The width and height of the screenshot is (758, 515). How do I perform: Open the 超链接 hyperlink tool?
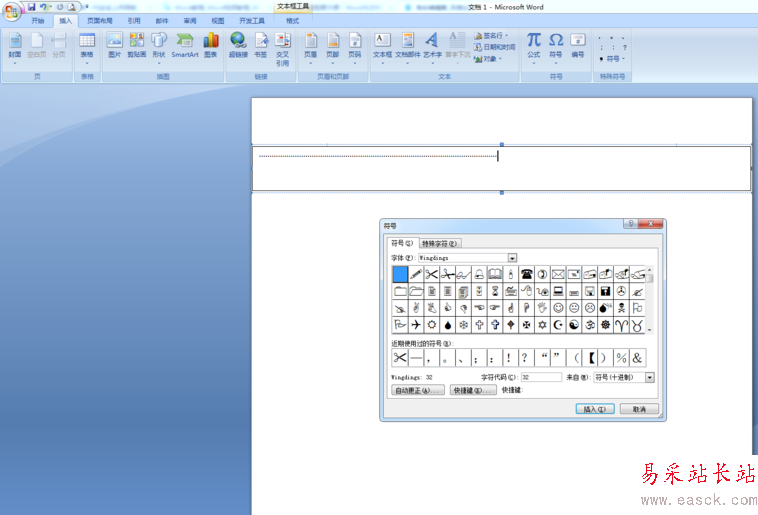click(x=238, y=44)
